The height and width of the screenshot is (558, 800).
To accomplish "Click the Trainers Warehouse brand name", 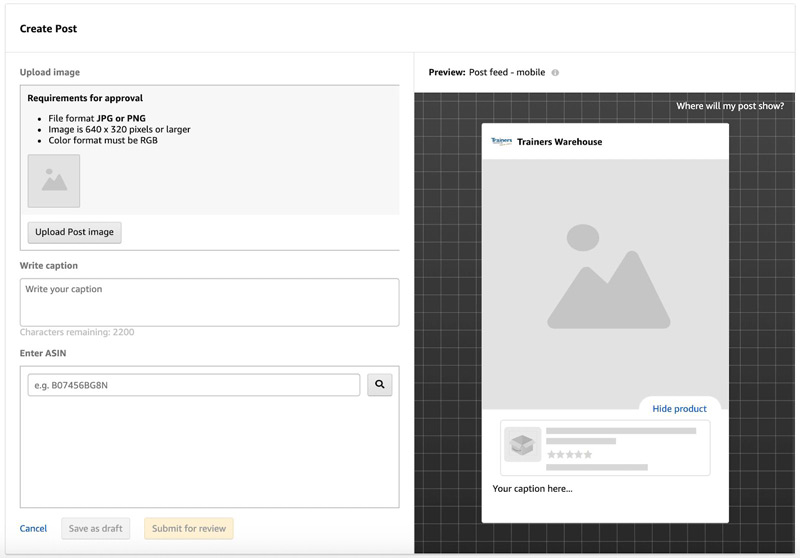I will tap(559, 142).
